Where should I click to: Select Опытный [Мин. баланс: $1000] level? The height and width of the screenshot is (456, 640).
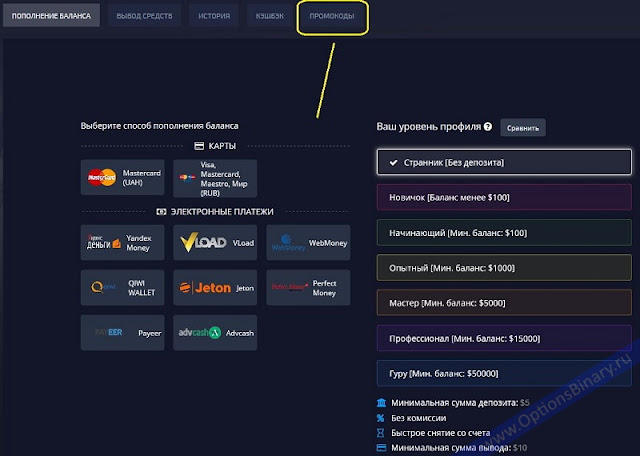coord(504,268)
